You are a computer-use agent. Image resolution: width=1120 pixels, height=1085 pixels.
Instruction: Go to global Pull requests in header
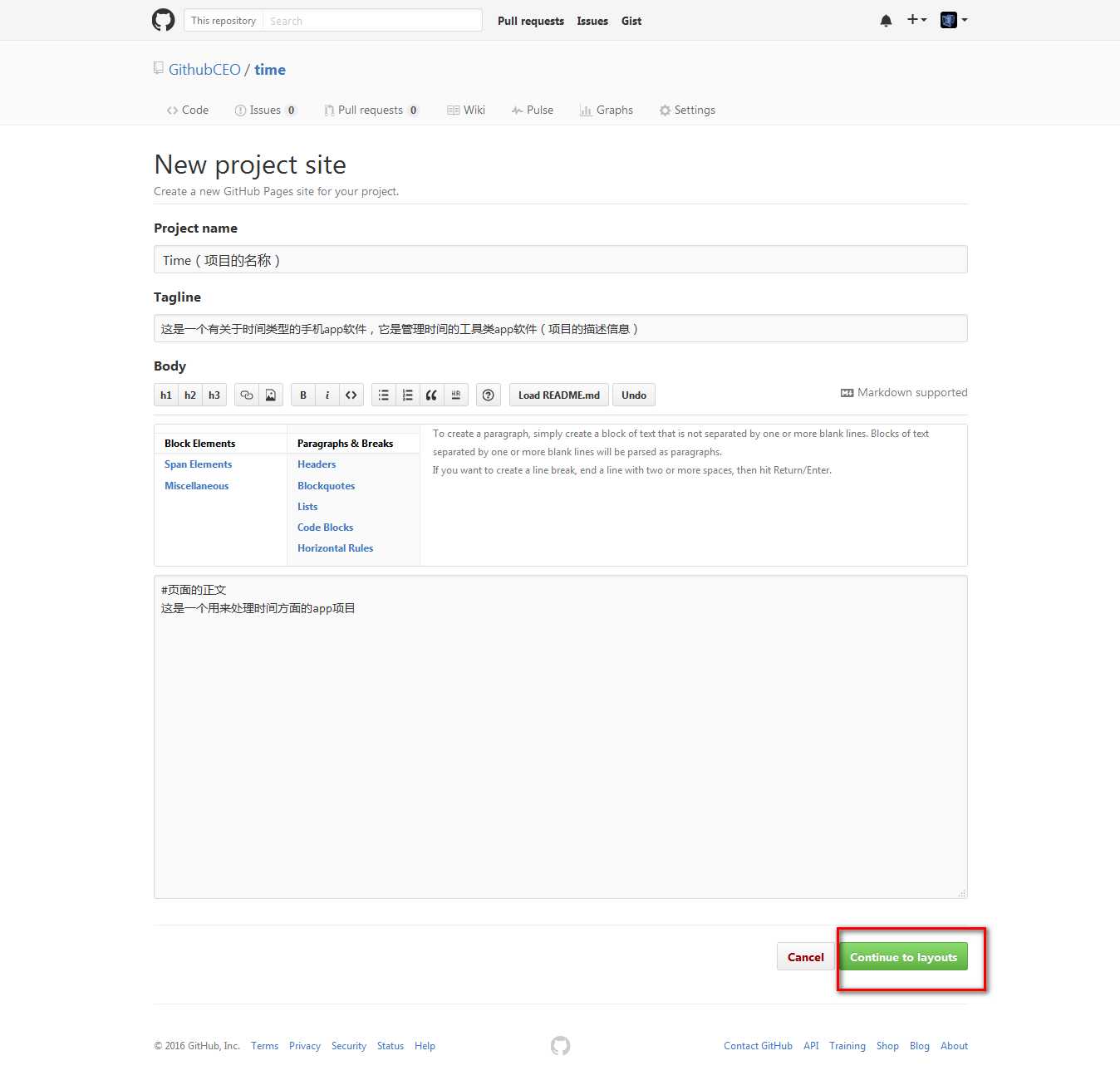coord(531,21)
